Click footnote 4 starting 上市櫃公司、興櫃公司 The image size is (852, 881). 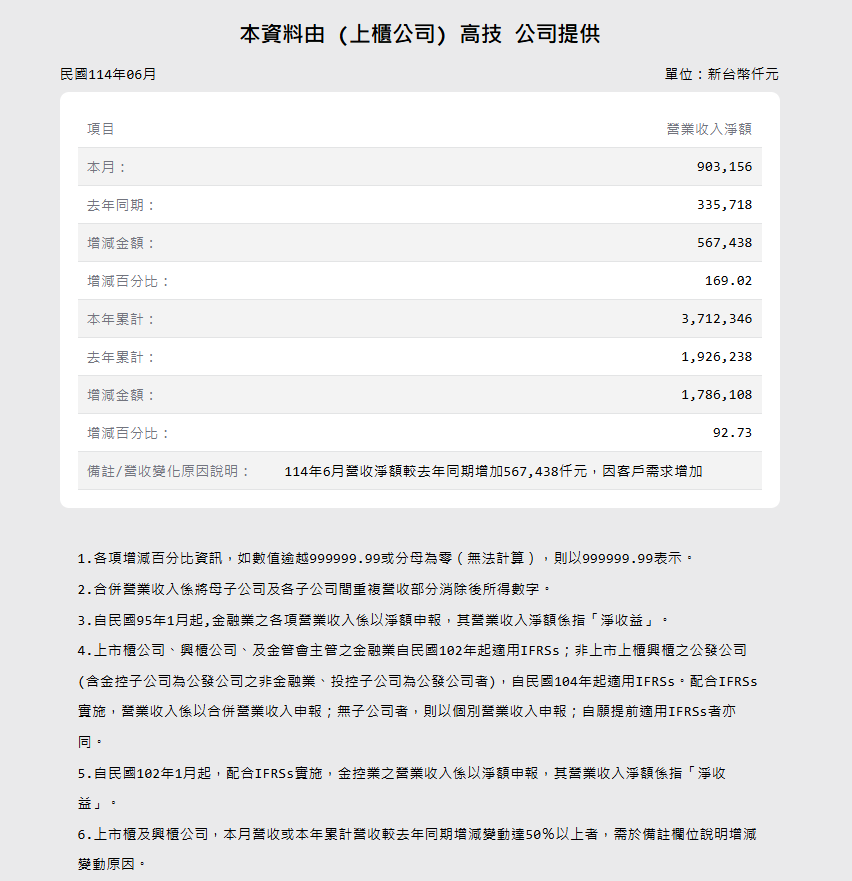(x=418, y=696)
